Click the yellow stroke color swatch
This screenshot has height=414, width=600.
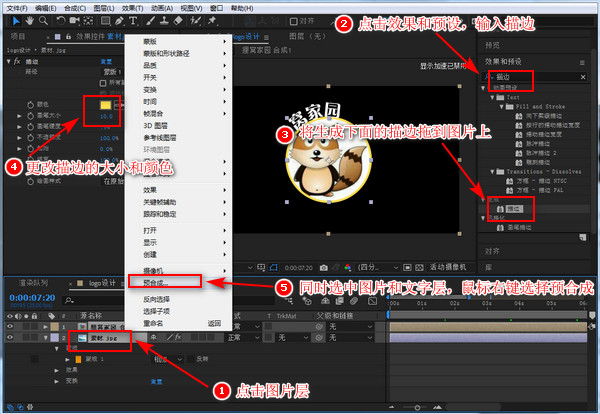click(x=106, y=105)
